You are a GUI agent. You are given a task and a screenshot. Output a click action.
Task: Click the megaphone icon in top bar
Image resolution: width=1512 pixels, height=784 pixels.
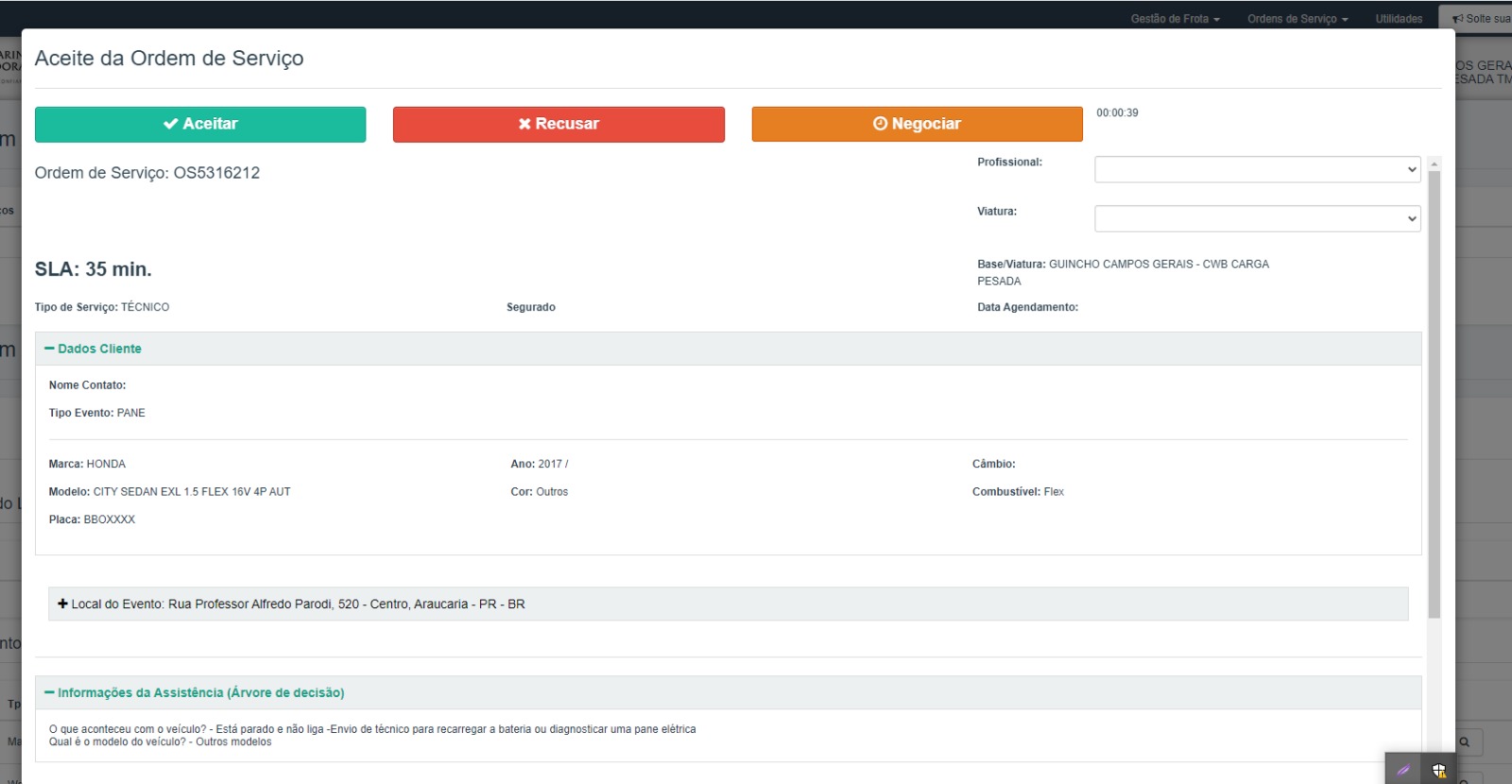click(1458, 19)
